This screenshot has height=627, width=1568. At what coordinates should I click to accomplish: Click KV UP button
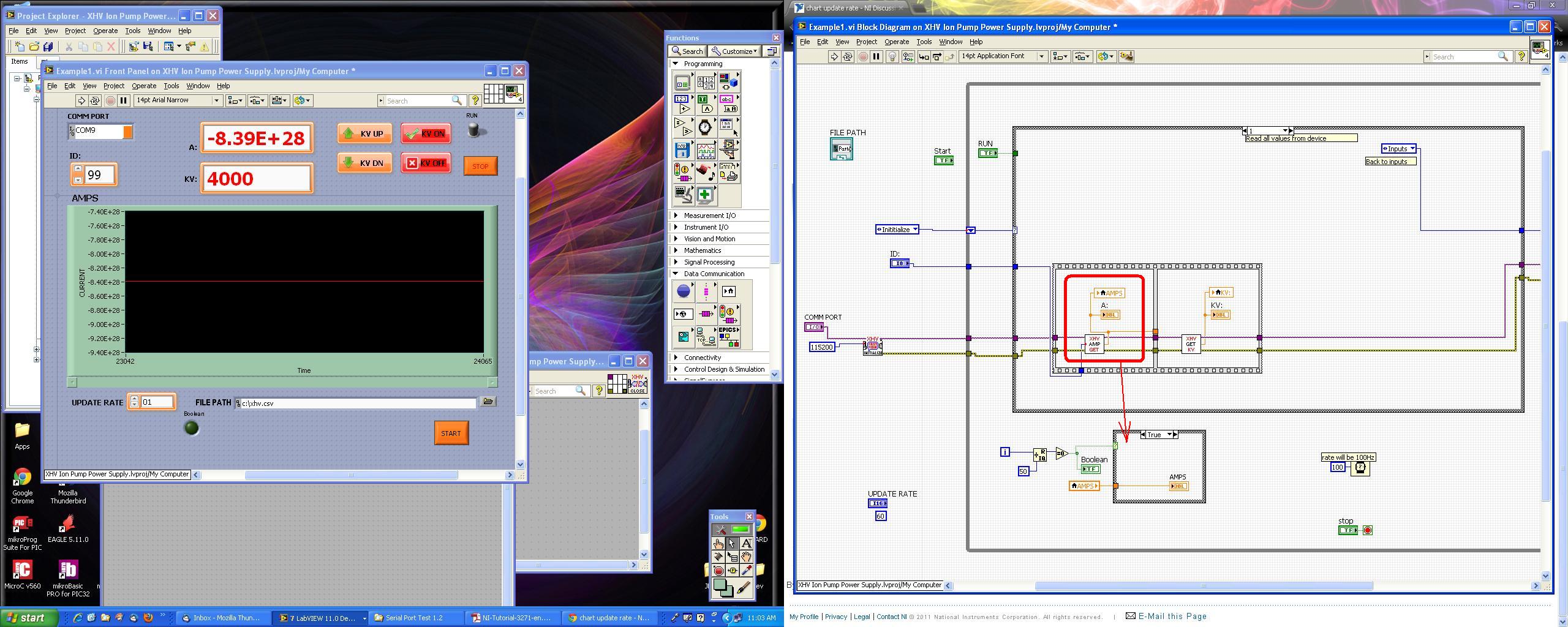coord(364,133)
